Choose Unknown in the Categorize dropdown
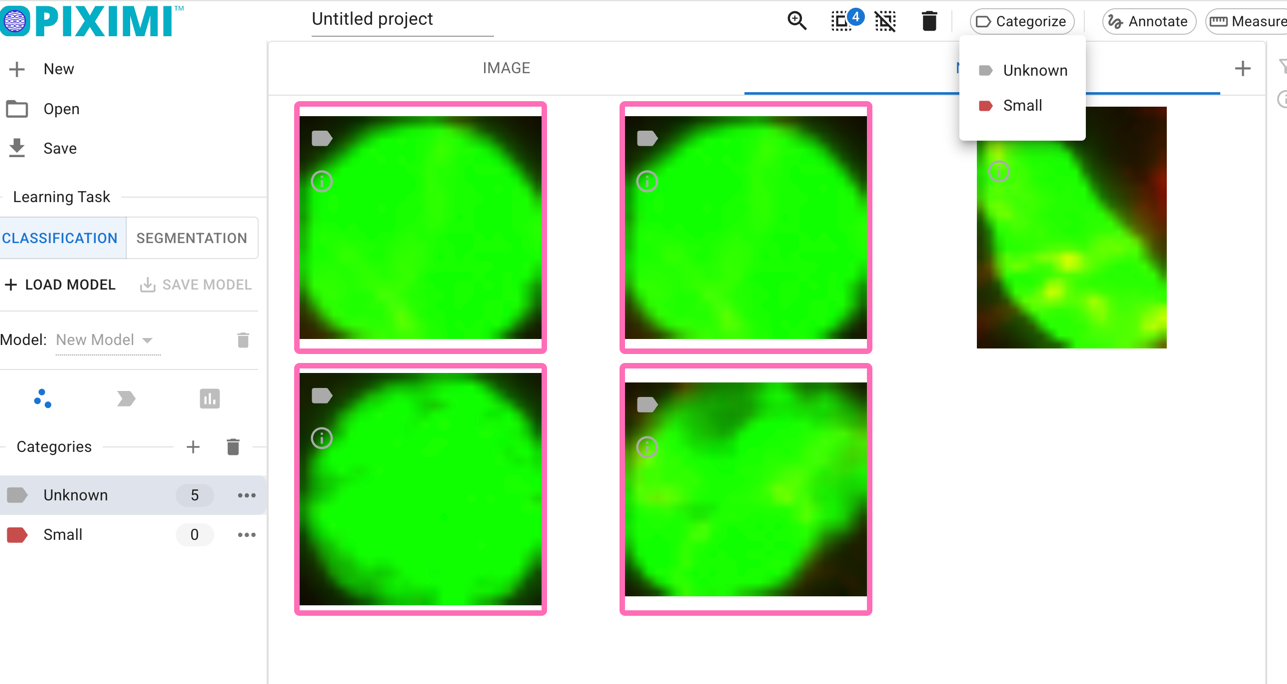This screenshot has width=1287, height=684. click(x=1022, y=70)
